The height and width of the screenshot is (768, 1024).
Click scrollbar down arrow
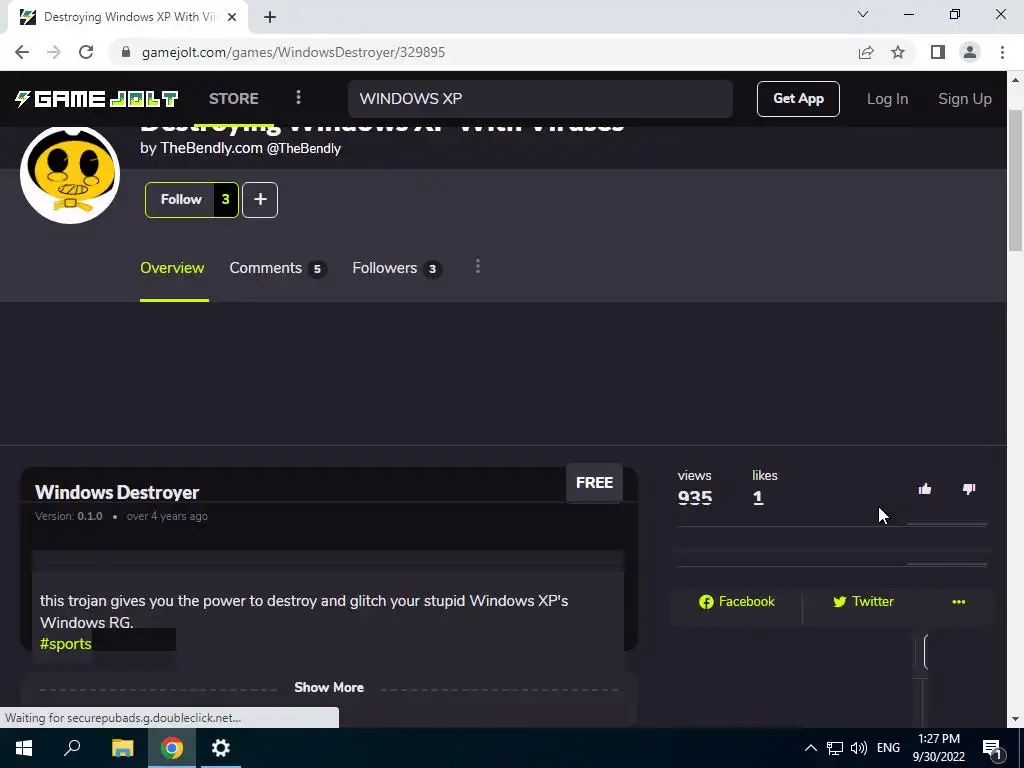pyautogui.click(x=1015, y=719)
